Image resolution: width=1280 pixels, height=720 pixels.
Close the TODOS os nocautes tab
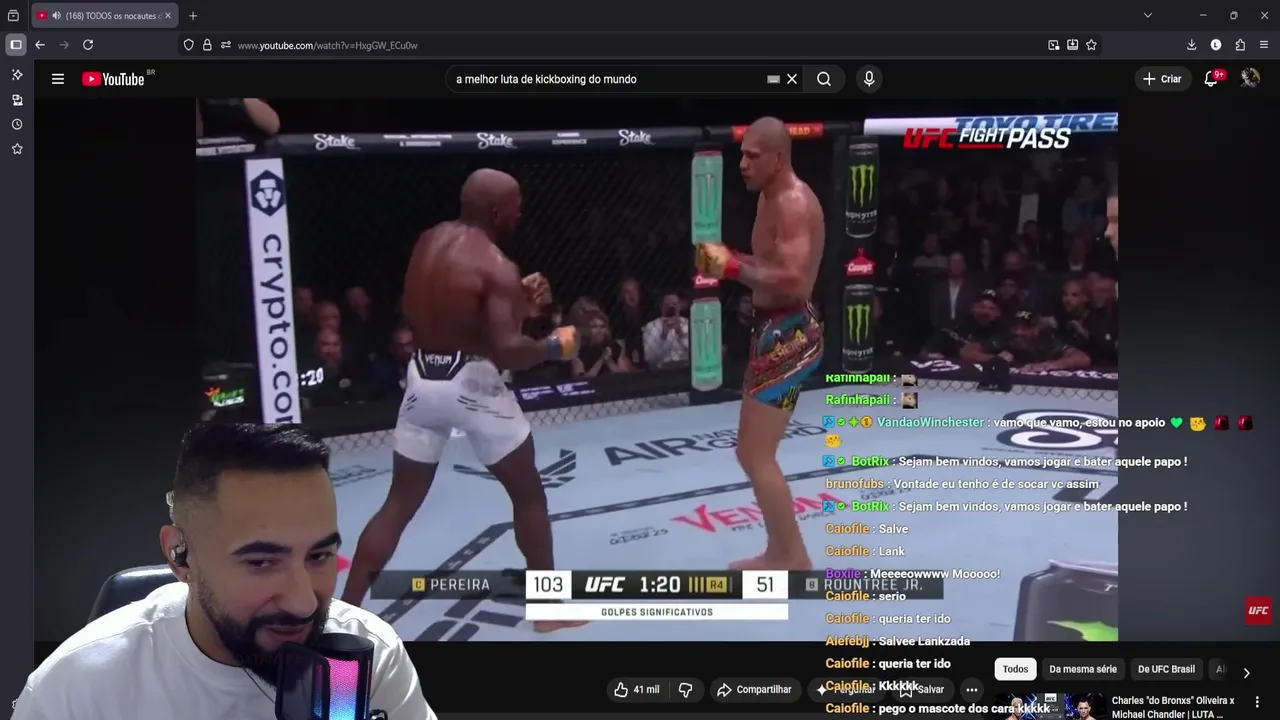click(168, 16)
